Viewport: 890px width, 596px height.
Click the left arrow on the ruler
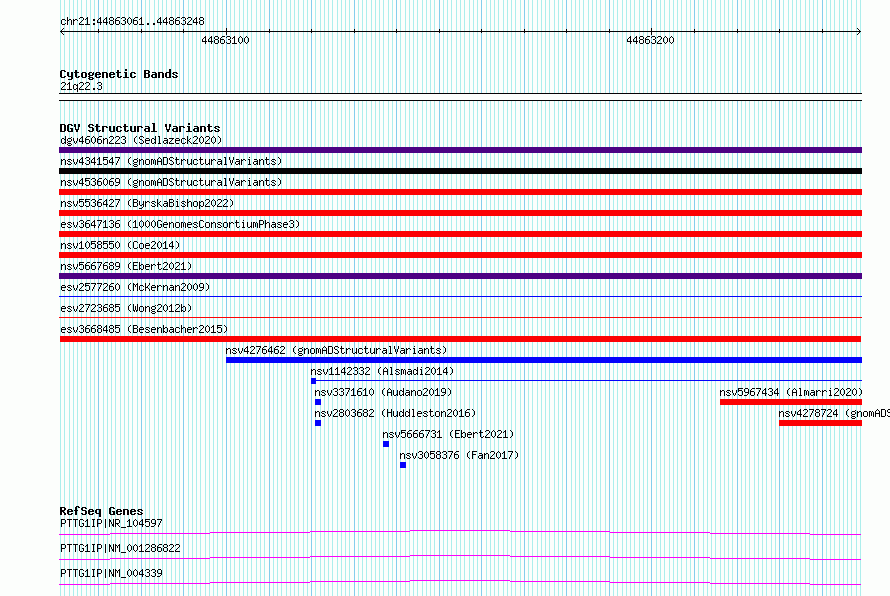pyautogui.click(x=62, y=32)
